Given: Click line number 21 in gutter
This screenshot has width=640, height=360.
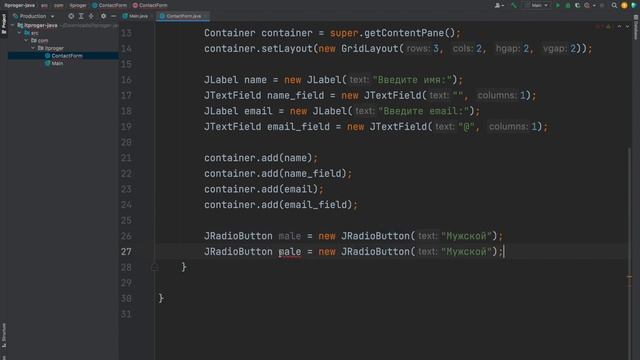Looking at the screenshot, I should pos(126,158).
